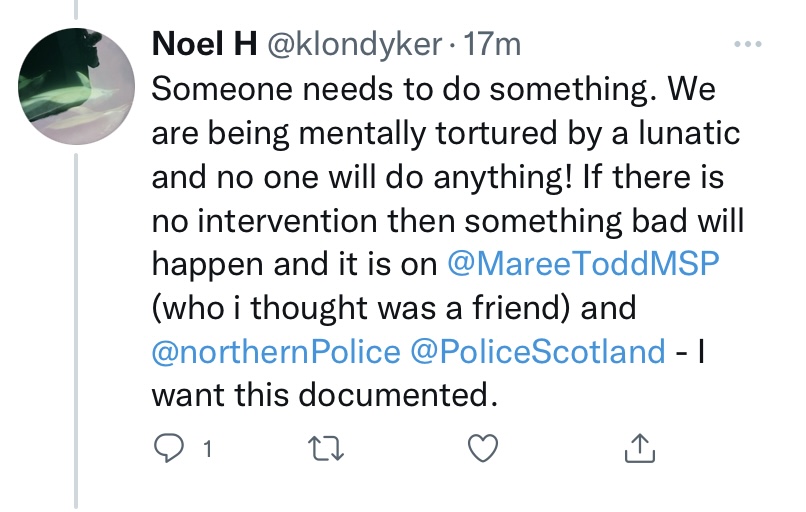Click the final line "want this documented."
This screenshot has height=512, width=806.
pyautogui.click(x=324, y=395)
